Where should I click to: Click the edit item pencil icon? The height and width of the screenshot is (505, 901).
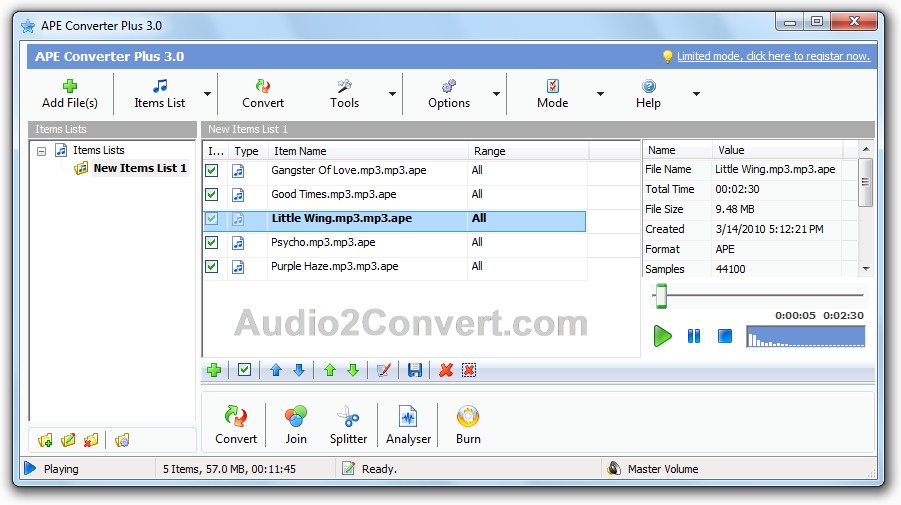384,371
